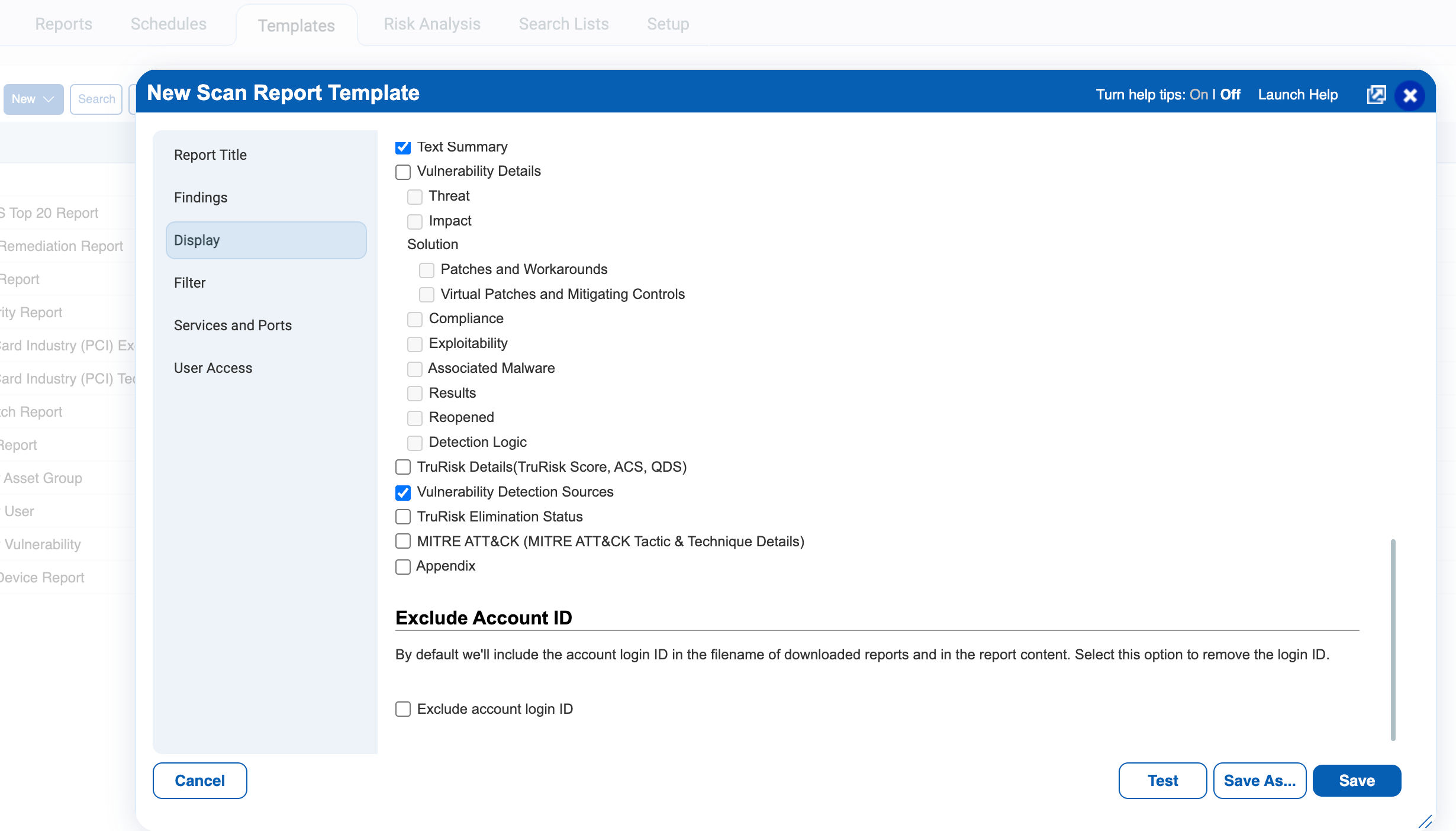
Task: Open Services and Ports section
Action: click(x=266, y=326)
